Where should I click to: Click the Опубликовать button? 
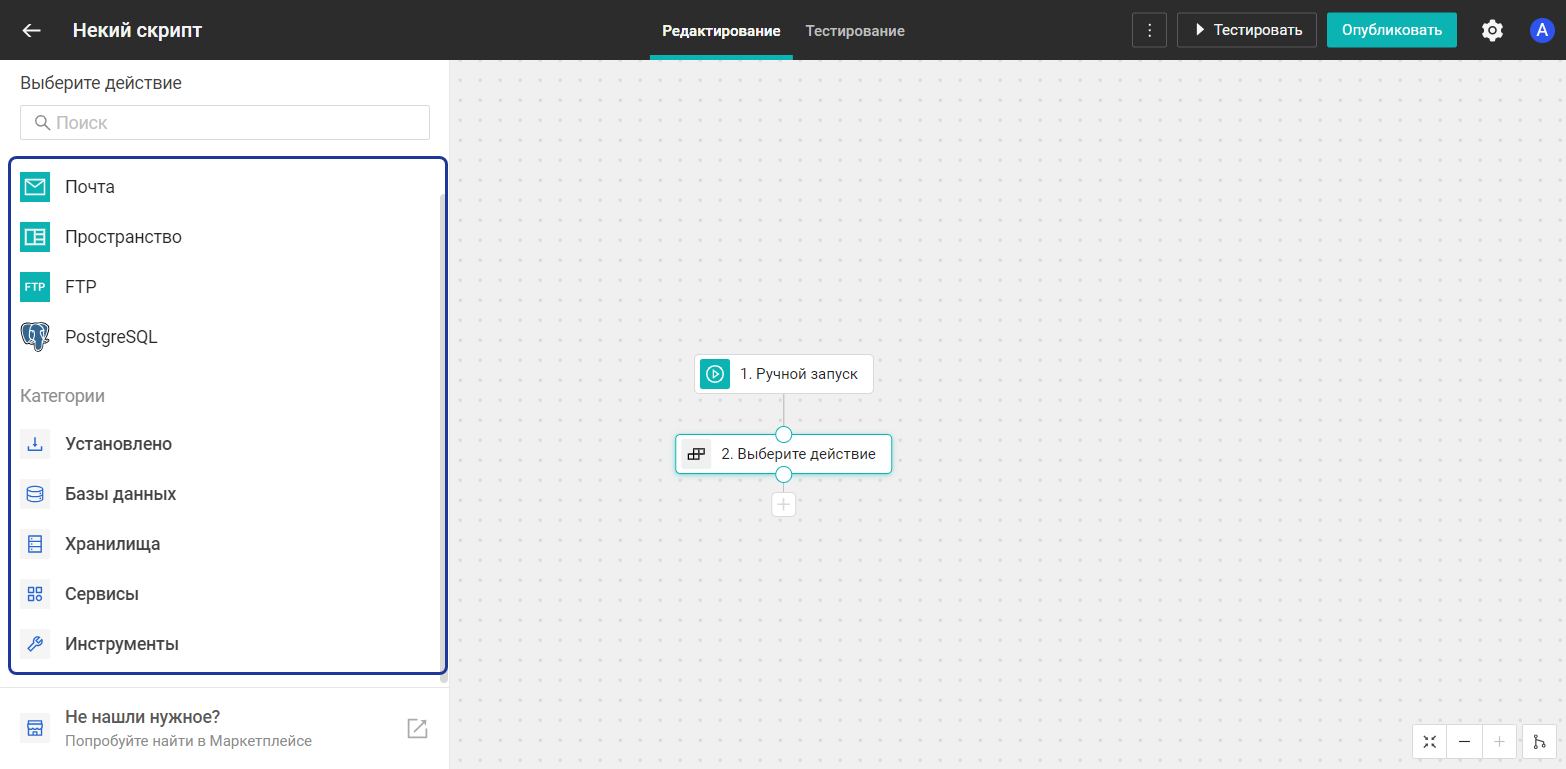click(x=1392, y=30)
